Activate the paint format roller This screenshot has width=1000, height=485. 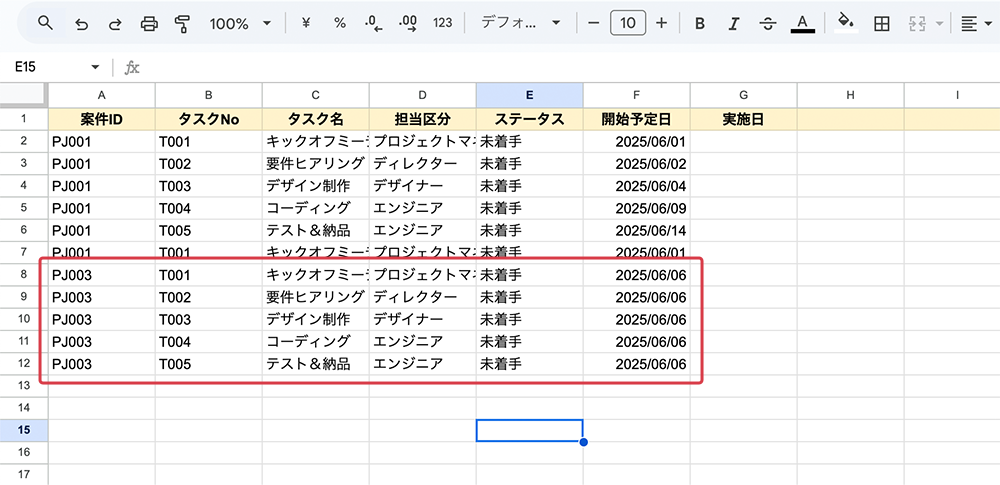[x=182, y=24]
